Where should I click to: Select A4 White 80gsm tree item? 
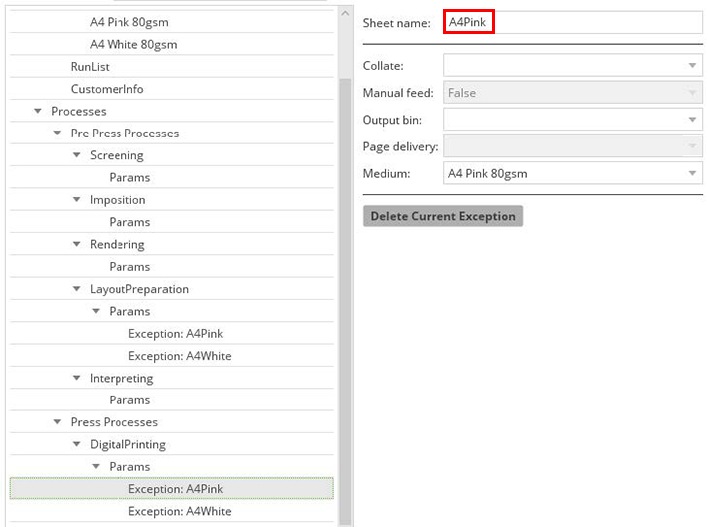[134, 44]
